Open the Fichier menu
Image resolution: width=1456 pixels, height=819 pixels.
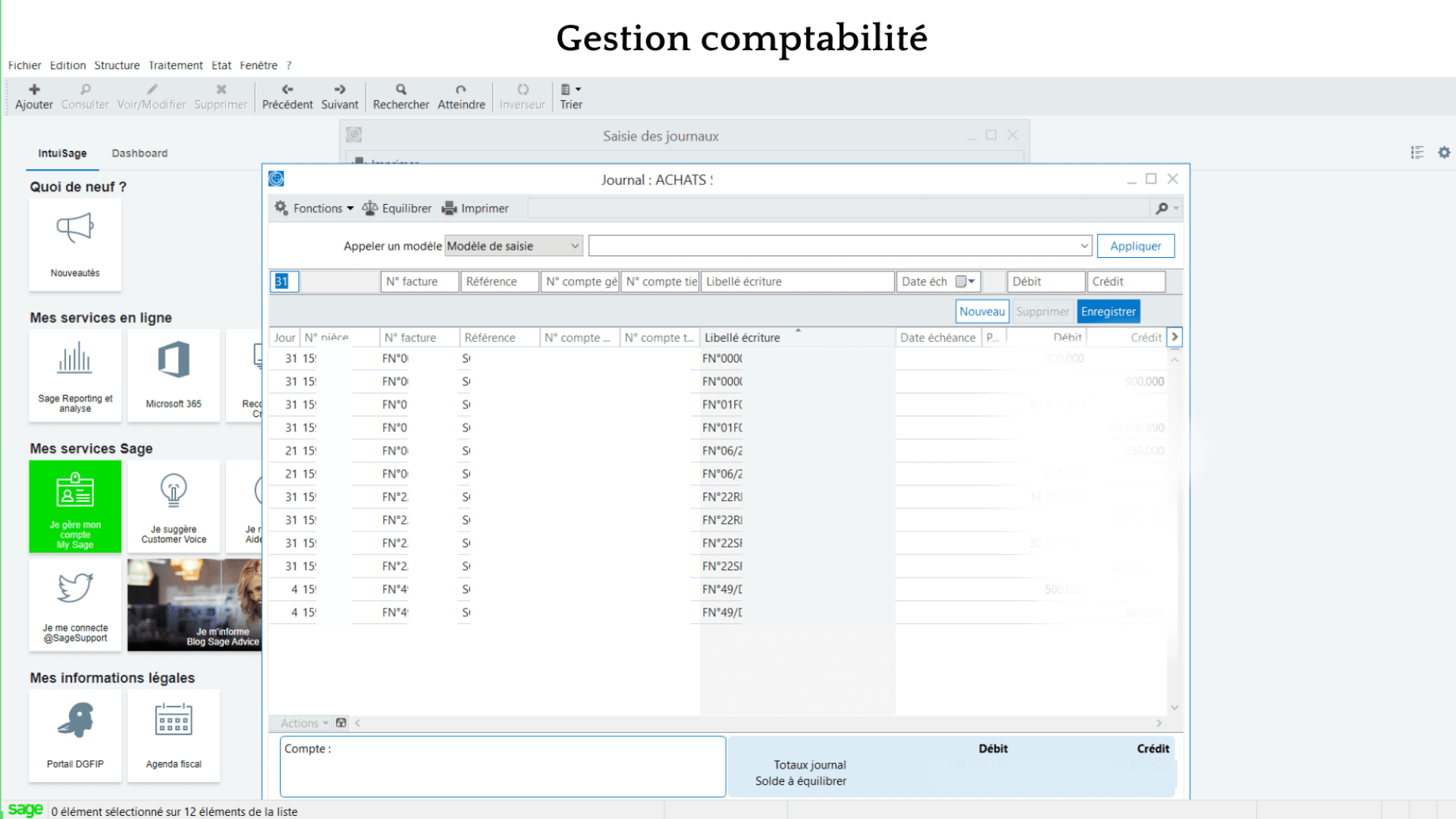(25, 65)
